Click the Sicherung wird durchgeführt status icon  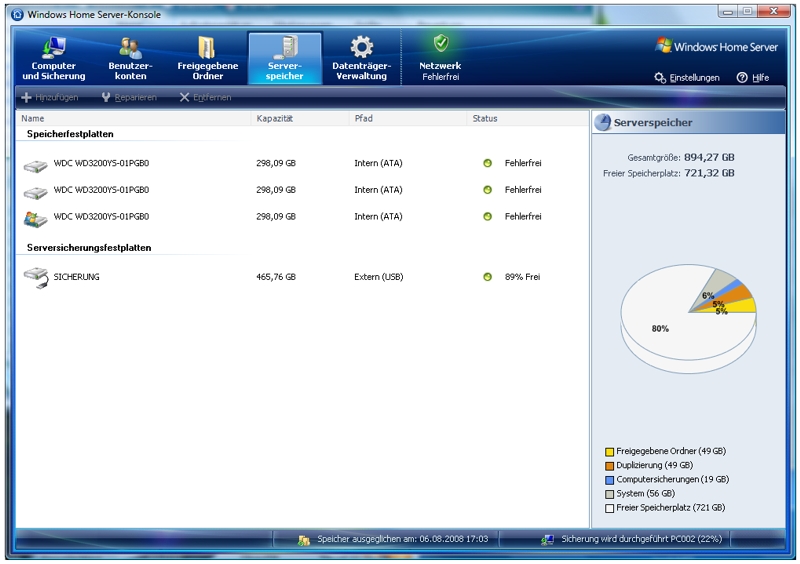coord(547,540)
